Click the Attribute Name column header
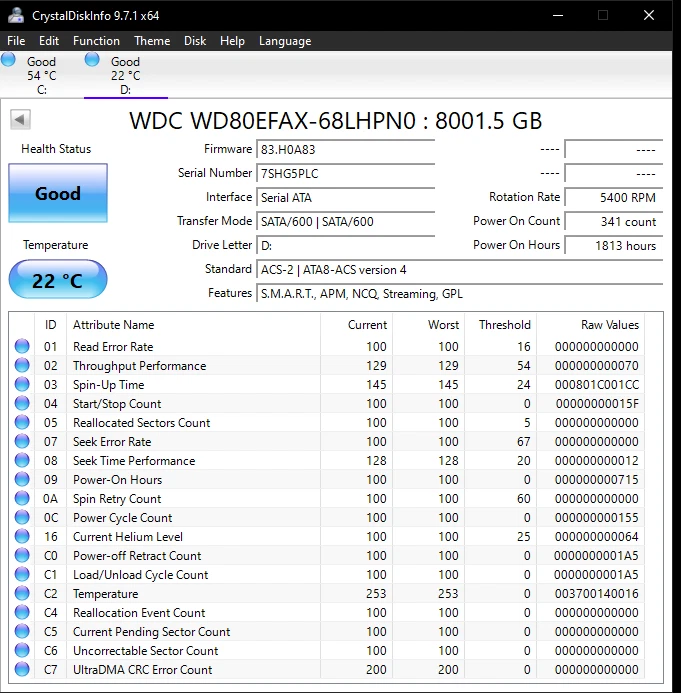 point(193,325)
